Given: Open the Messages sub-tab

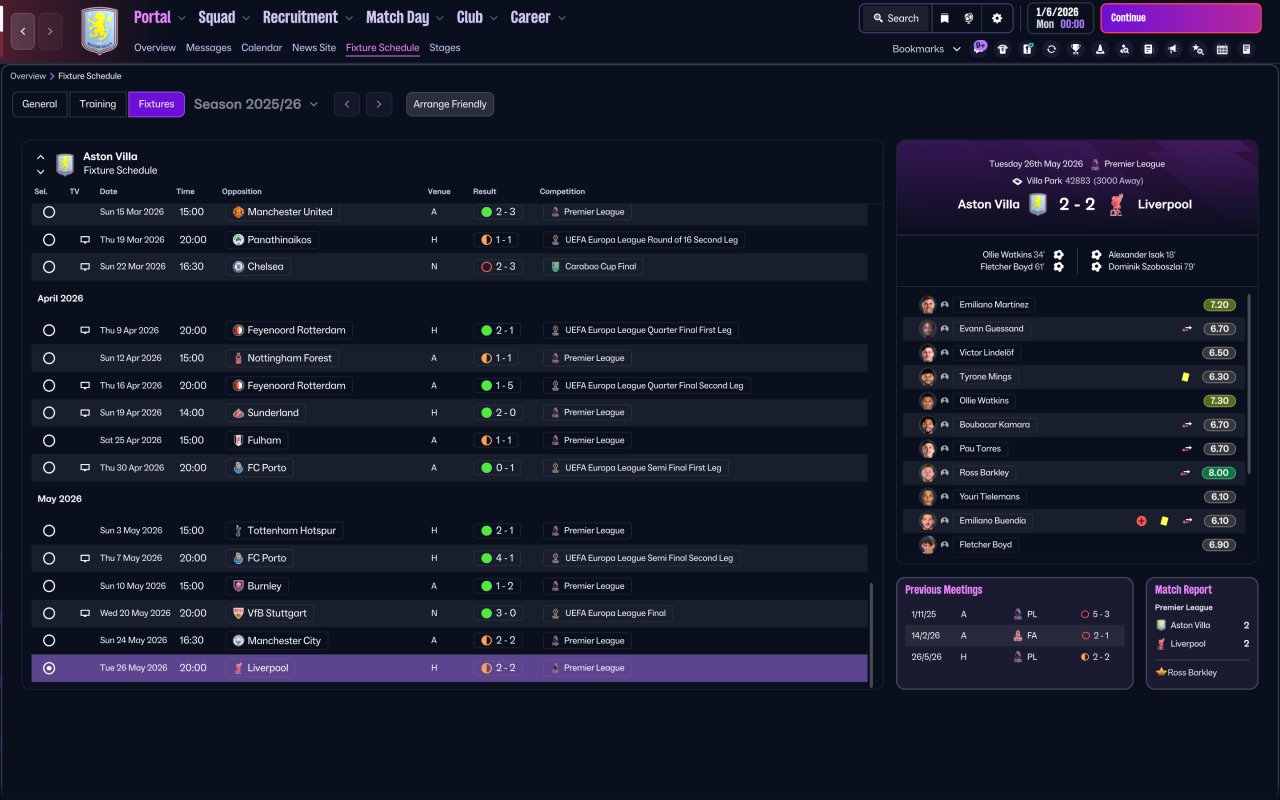Looking at the screenshot, I should [208, 48].
